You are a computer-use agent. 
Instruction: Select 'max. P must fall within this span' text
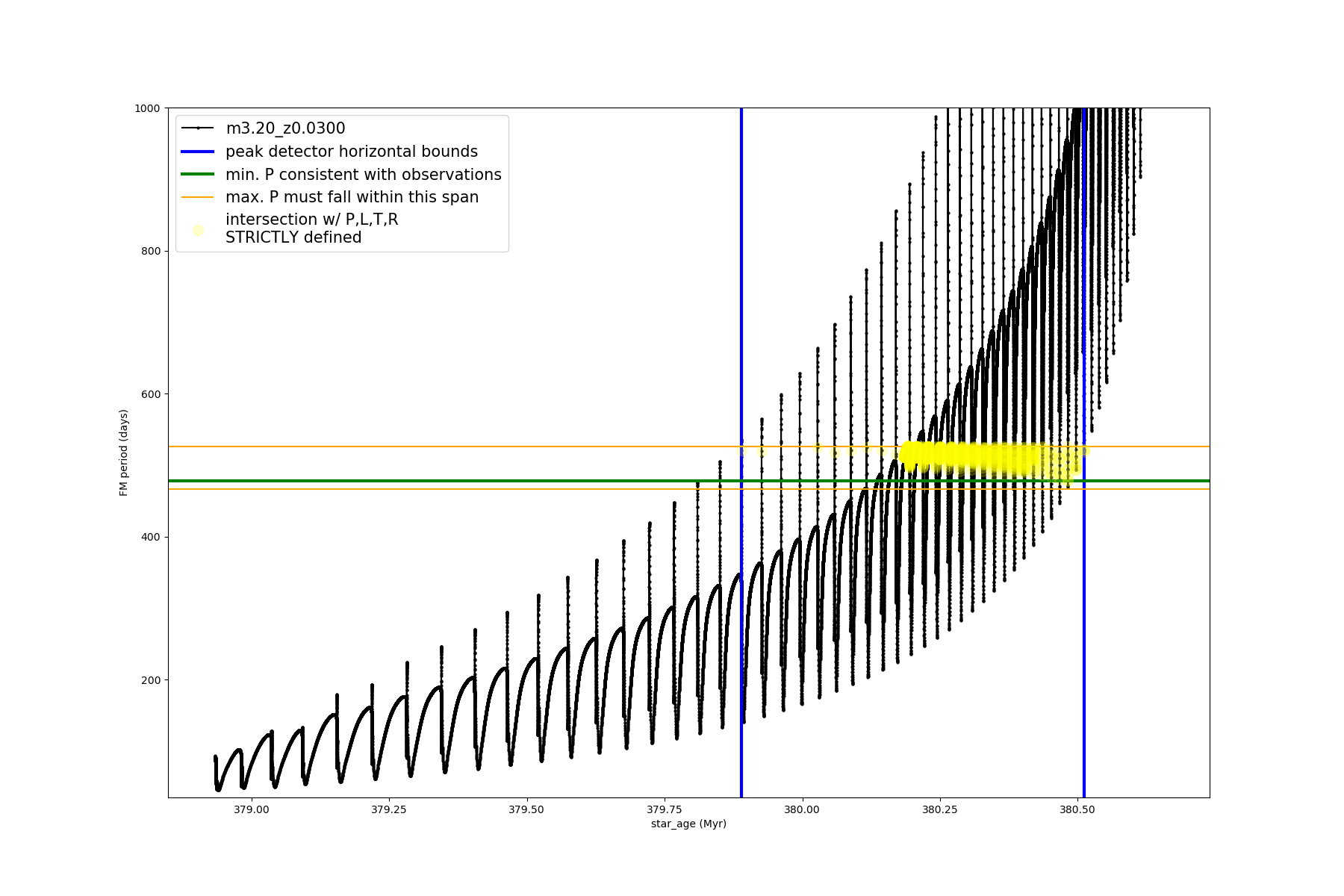(x=352, y=197)
